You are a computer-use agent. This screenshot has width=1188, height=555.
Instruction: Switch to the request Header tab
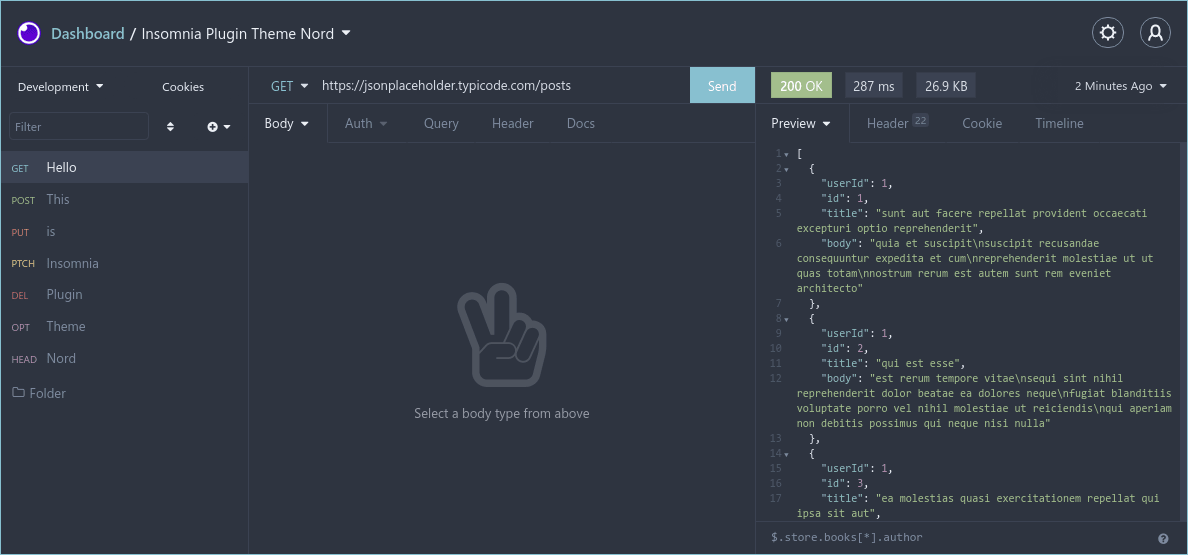pos(512,123)
